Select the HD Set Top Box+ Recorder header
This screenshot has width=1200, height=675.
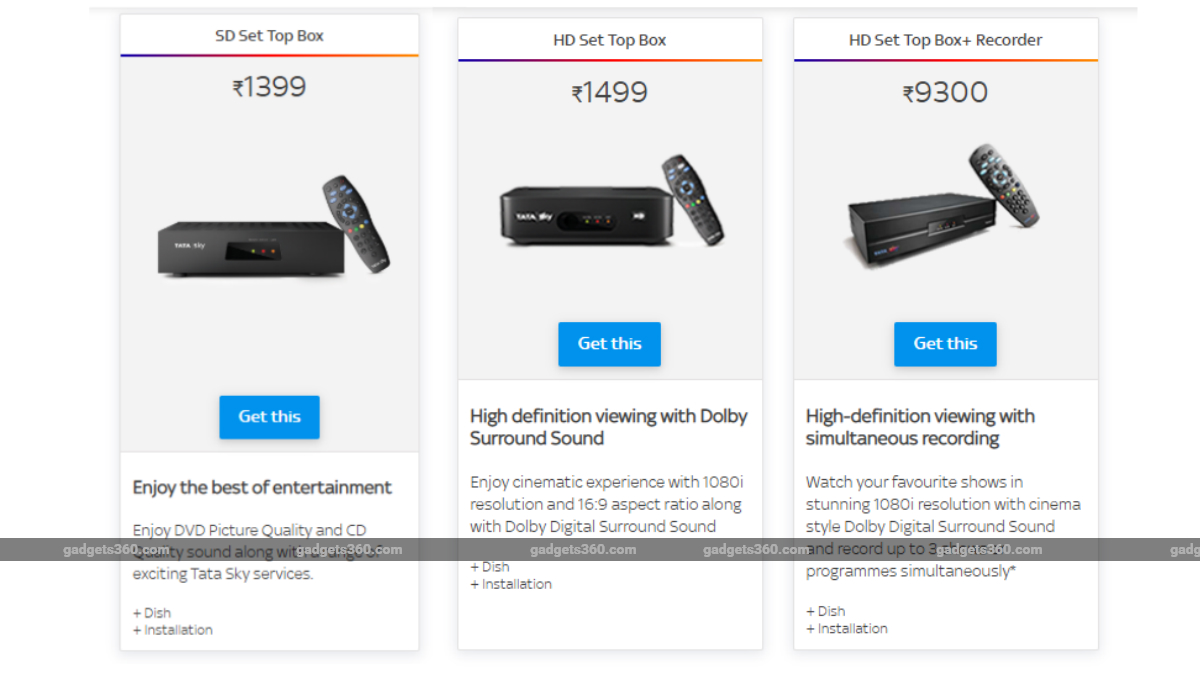945,39
